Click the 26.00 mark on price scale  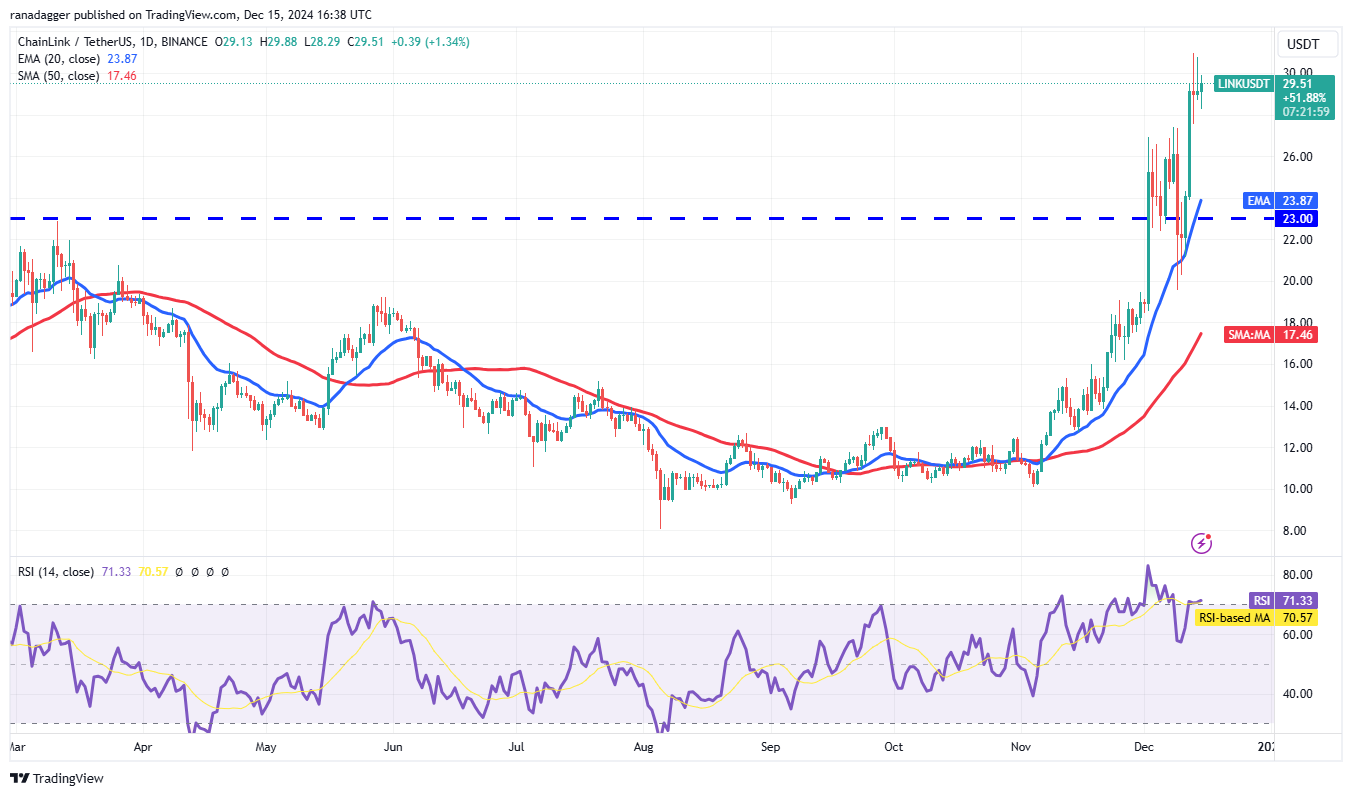point(1297,156)
